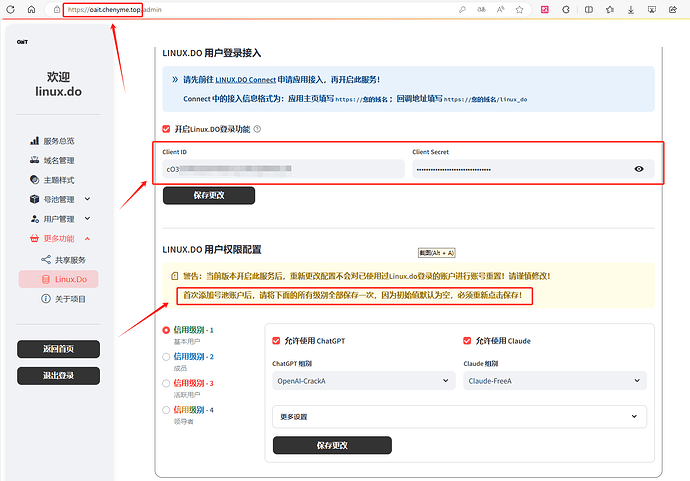Click the LINUX.DO 用户权限配置 heading
The width and height of the screenshot is (690, 481).
click(x=212, y=250)
